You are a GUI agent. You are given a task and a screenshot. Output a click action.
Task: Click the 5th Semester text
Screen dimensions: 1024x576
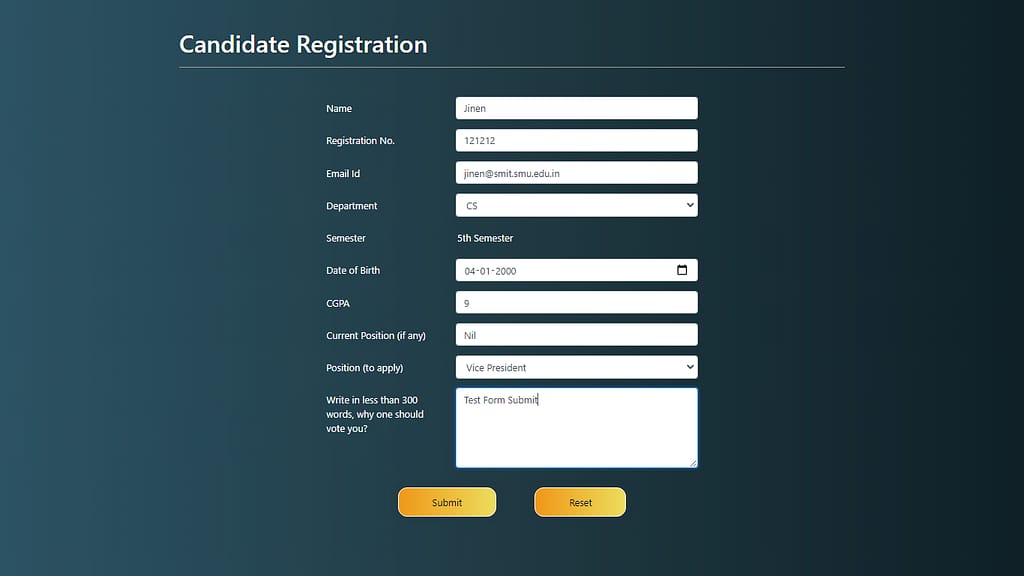pyautogui.click(x=485, y=239)
